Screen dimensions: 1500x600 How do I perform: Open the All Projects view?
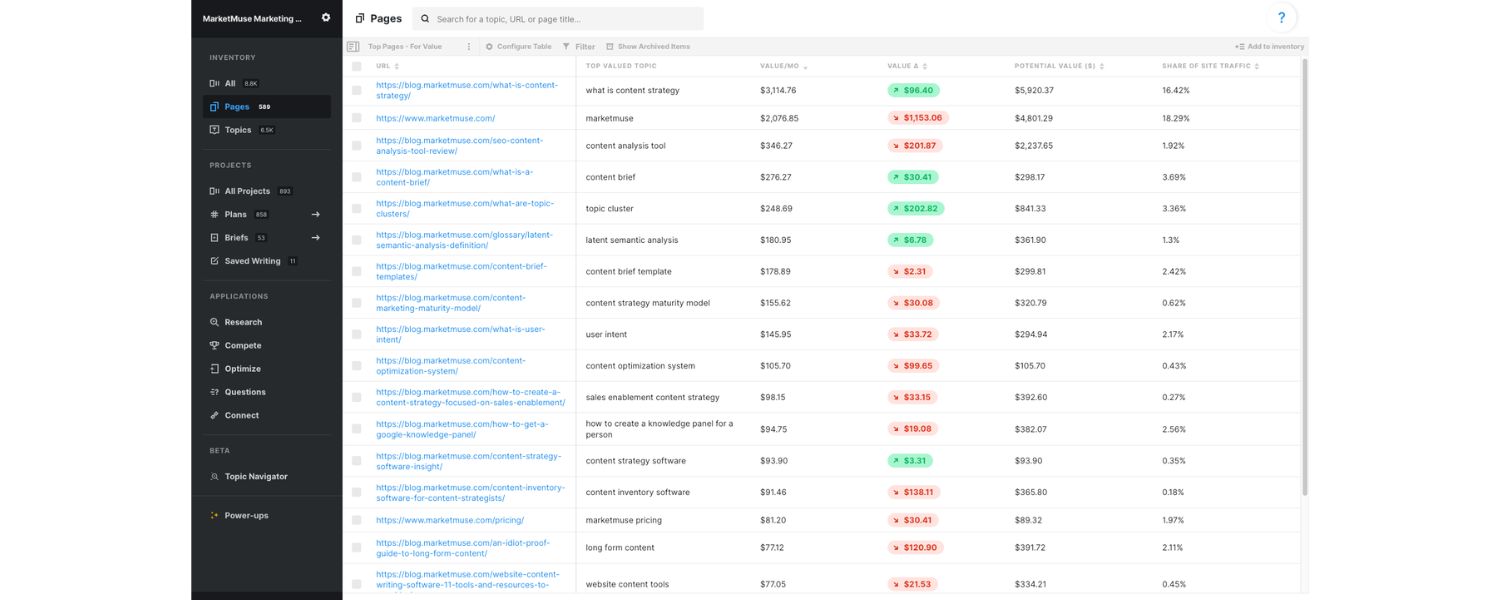coord(245,191)
